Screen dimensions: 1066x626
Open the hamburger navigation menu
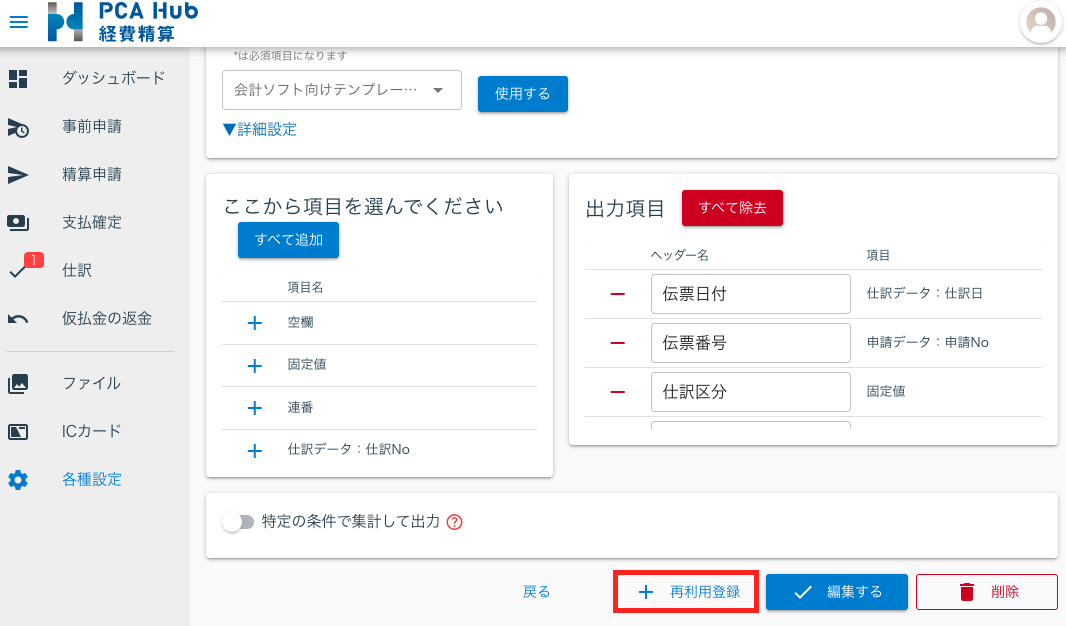pos(18,22)
